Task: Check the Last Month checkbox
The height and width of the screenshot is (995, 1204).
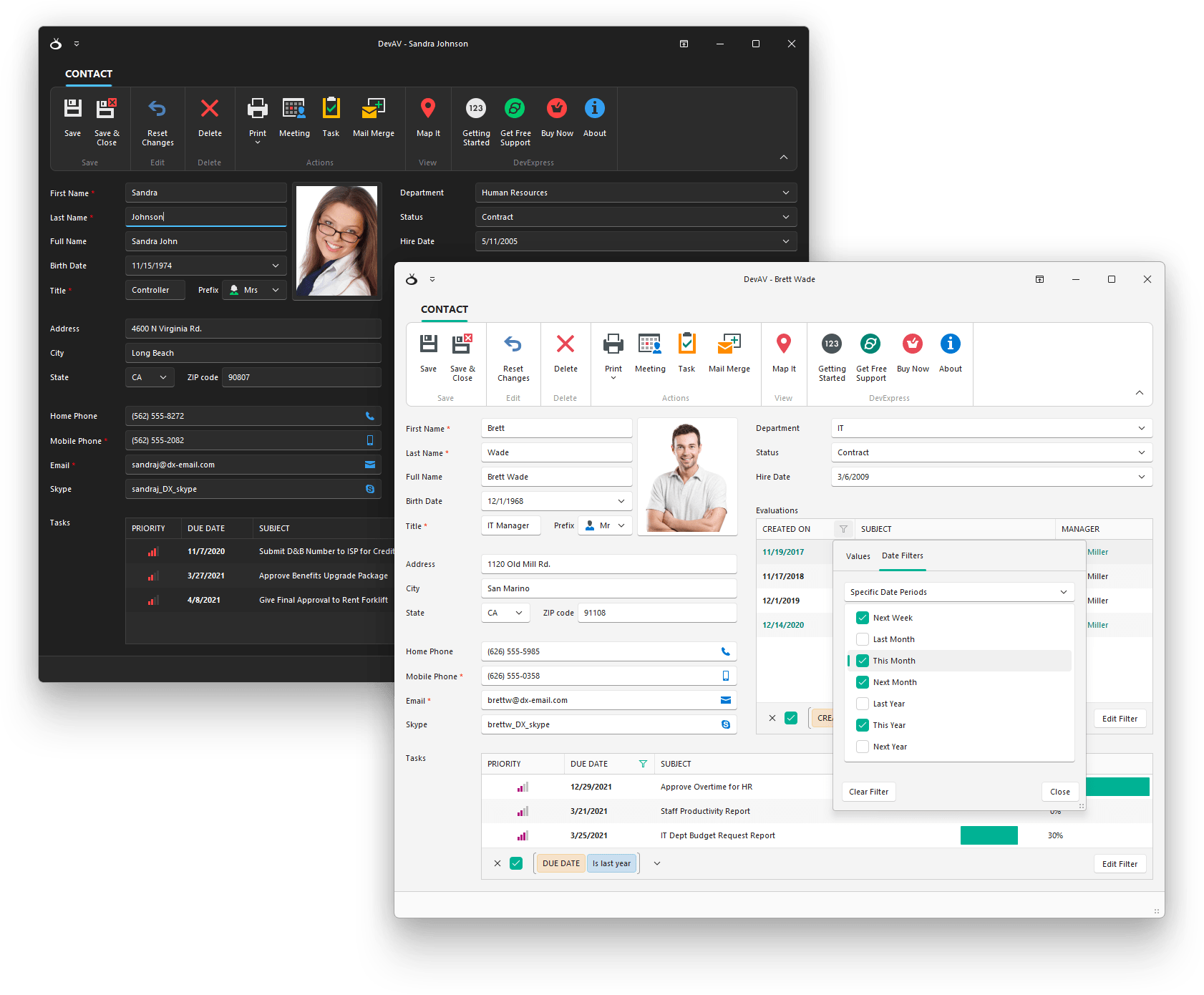Action: (x=863, y=639)
